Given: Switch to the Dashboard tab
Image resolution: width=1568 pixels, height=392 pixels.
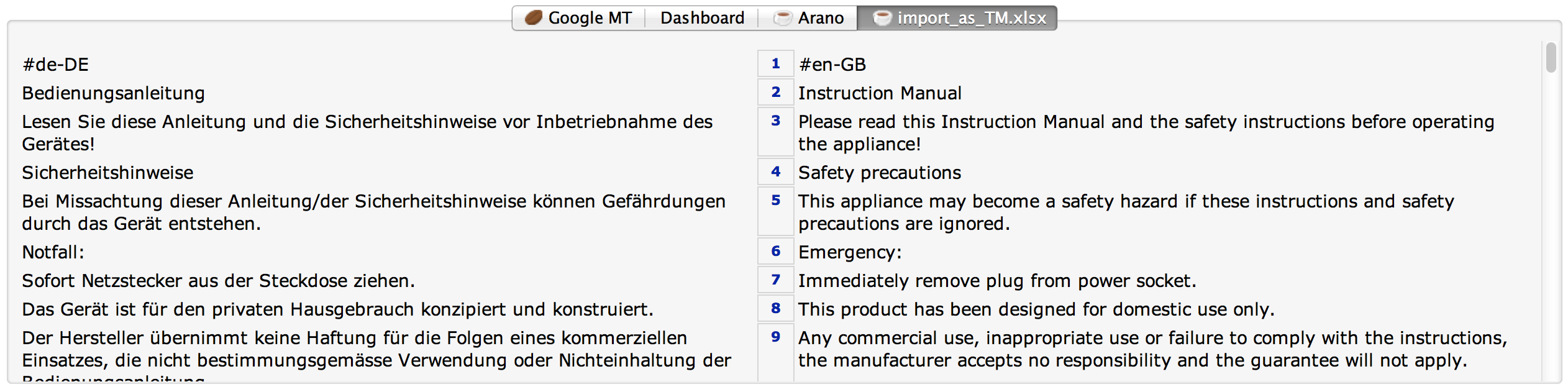Looking at the screenshot, I should (702, 18).
